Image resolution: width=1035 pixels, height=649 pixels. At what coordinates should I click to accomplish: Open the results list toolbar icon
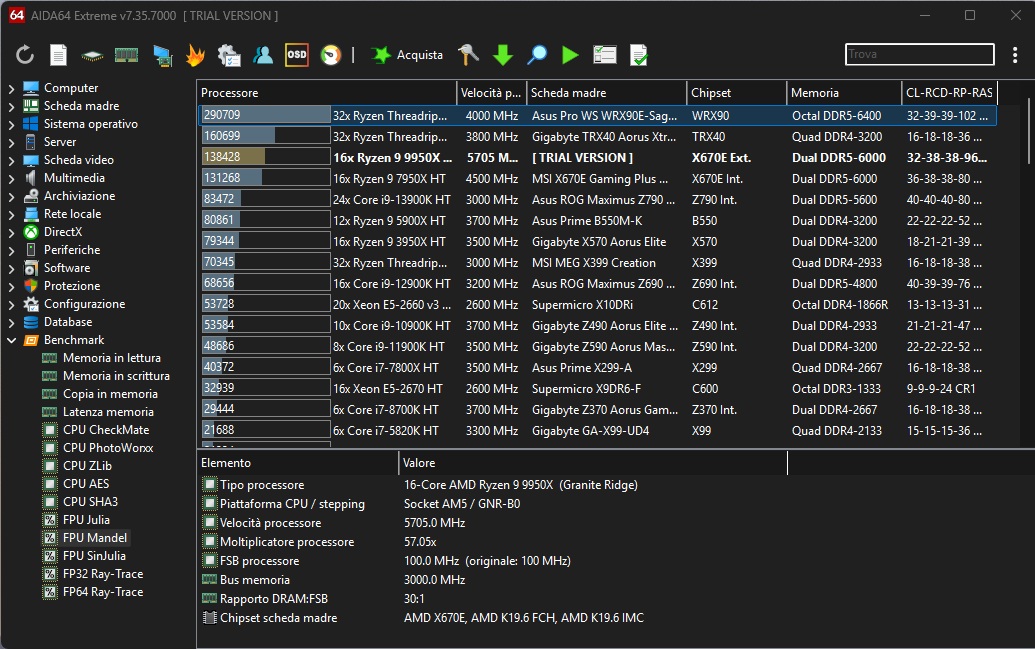tap(605, 55)
